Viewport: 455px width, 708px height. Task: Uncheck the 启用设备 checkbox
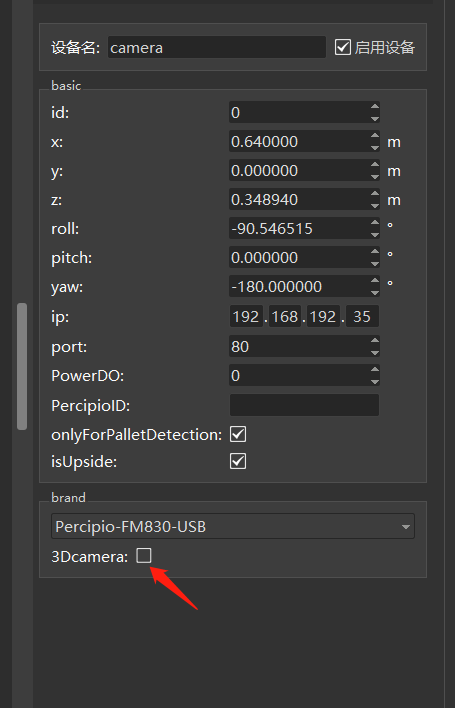[343, 47]
